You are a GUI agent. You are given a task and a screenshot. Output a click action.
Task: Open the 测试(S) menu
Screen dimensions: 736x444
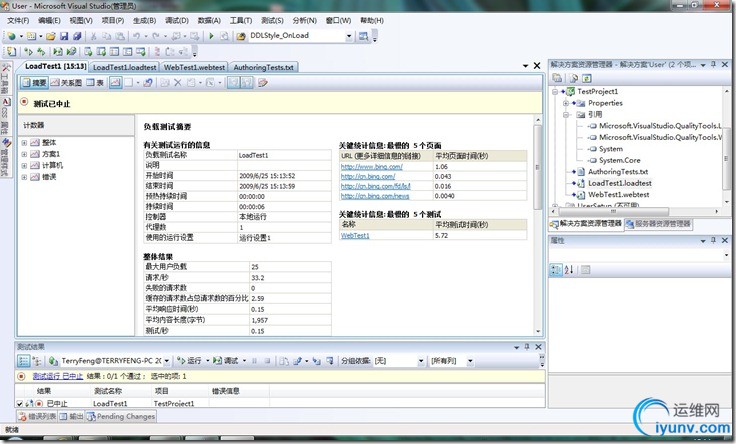point(272,21)
